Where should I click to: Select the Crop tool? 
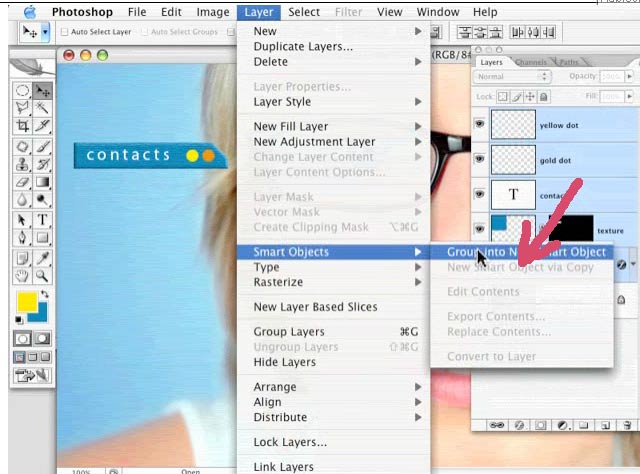click(22, 125)
